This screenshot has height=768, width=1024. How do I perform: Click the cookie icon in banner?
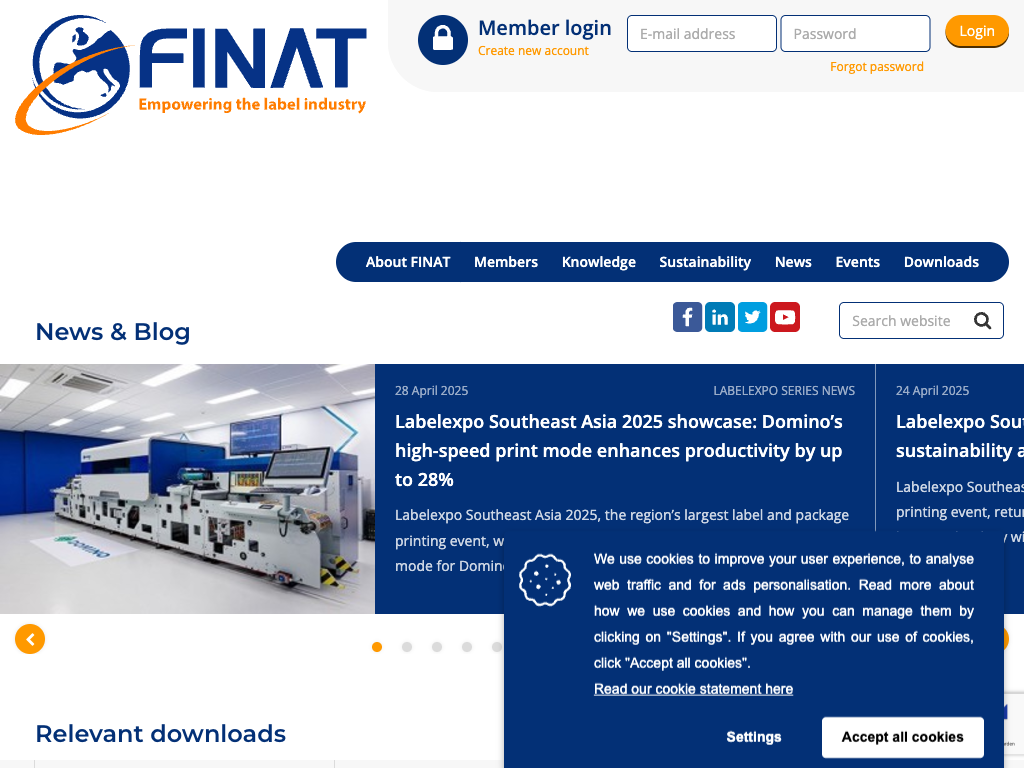point(545,580)
